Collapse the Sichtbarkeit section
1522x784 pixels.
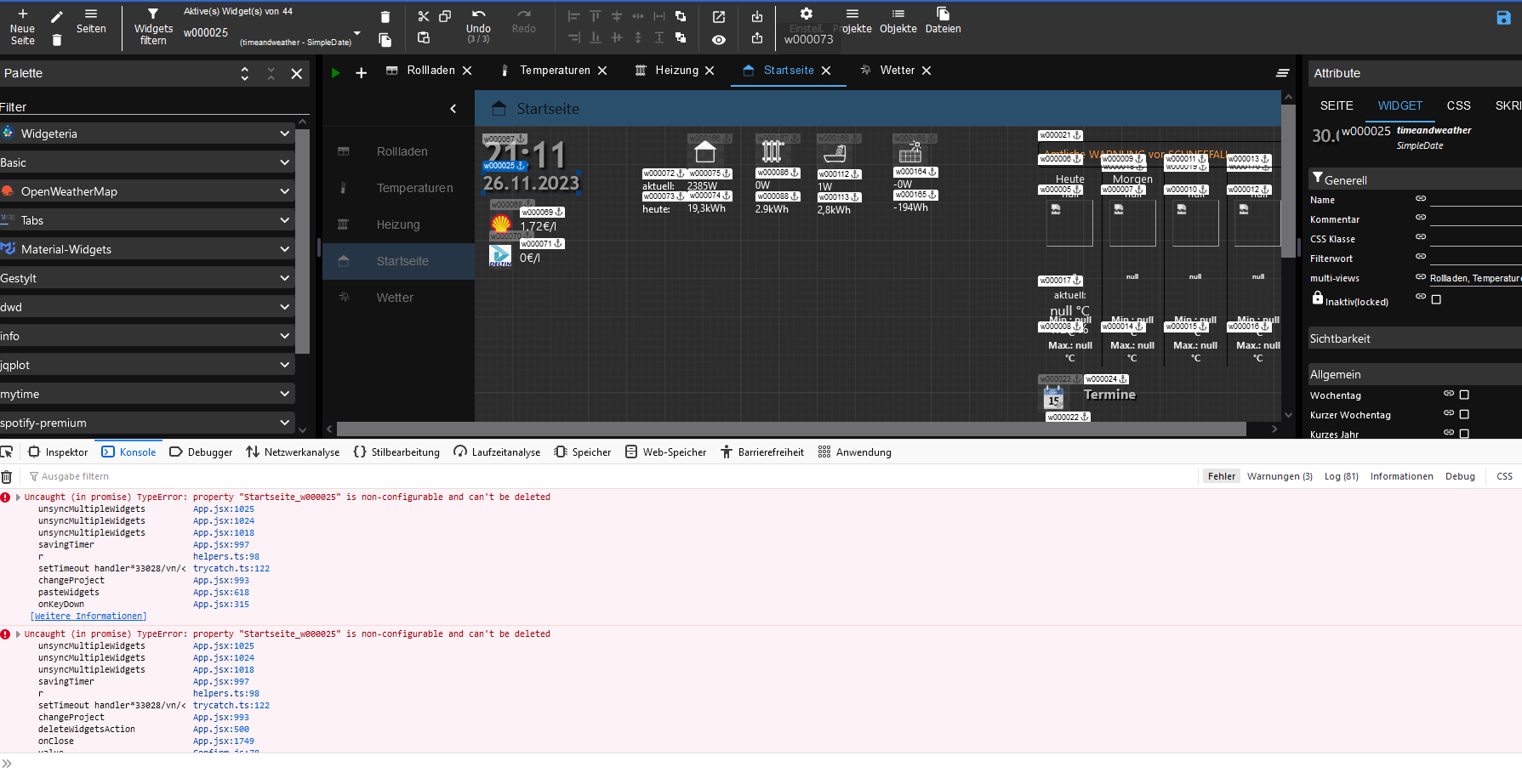pyautogui.click(x=1413, y=338)
